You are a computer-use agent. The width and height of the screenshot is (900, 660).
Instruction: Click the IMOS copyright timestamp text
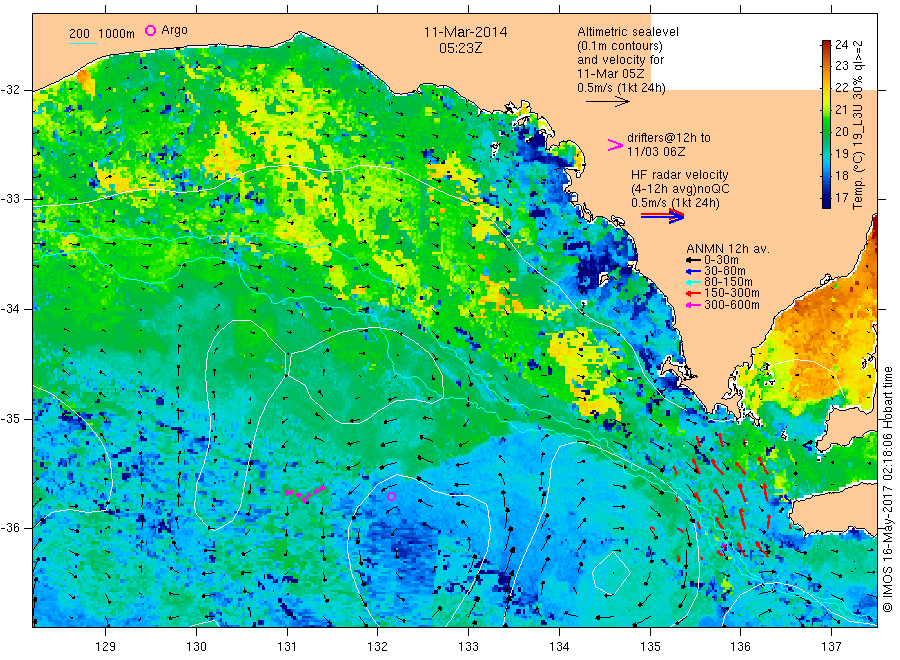click(887, 489)
